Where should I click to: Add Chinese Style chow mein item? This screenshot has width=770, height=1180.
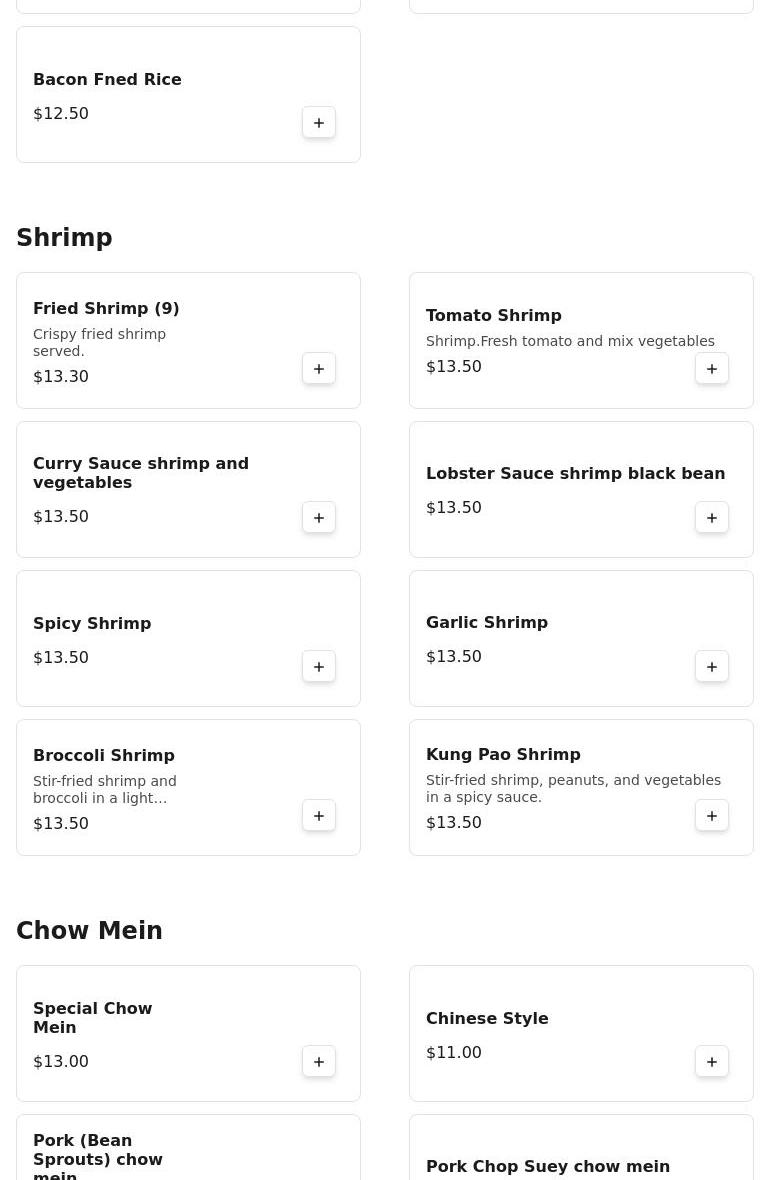point(712,1062)
